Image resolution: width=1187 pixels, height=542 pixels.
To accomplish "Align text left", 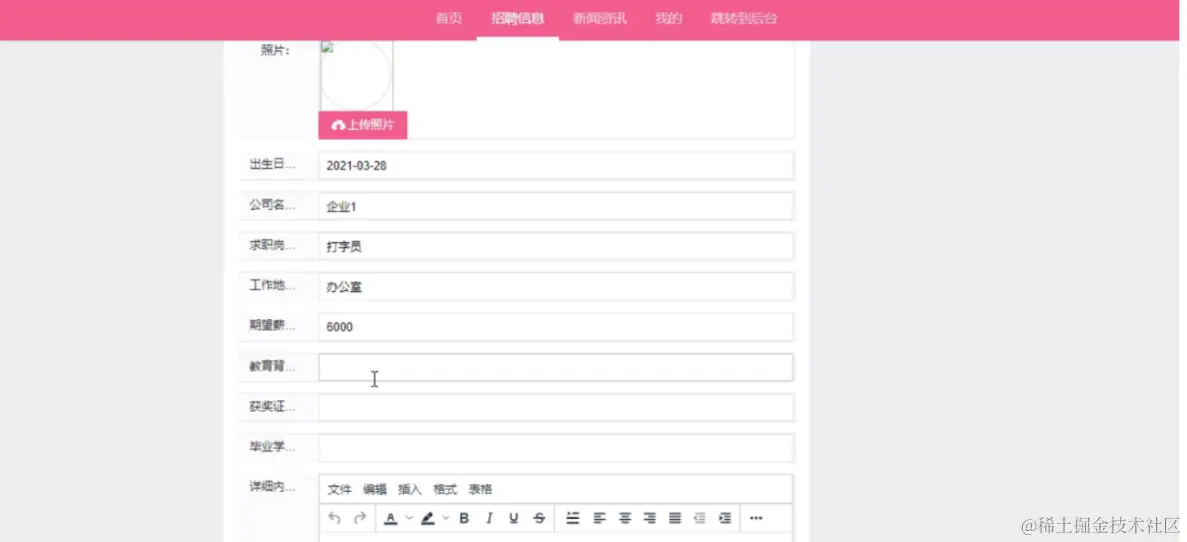I will point(600,519).
